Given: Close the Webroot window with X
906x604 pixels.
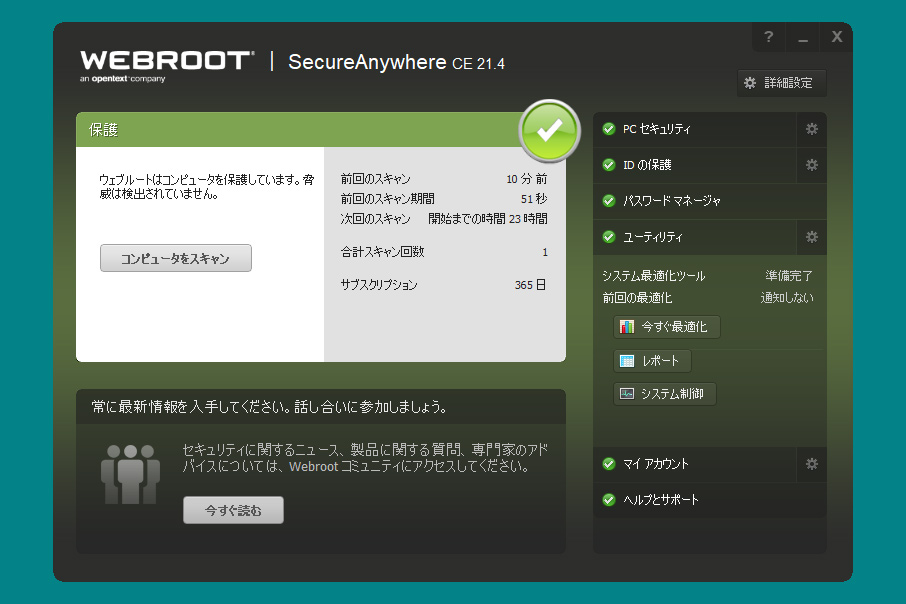Looking at the screenshot, I should pyautogui.click(x=837, y=37).
